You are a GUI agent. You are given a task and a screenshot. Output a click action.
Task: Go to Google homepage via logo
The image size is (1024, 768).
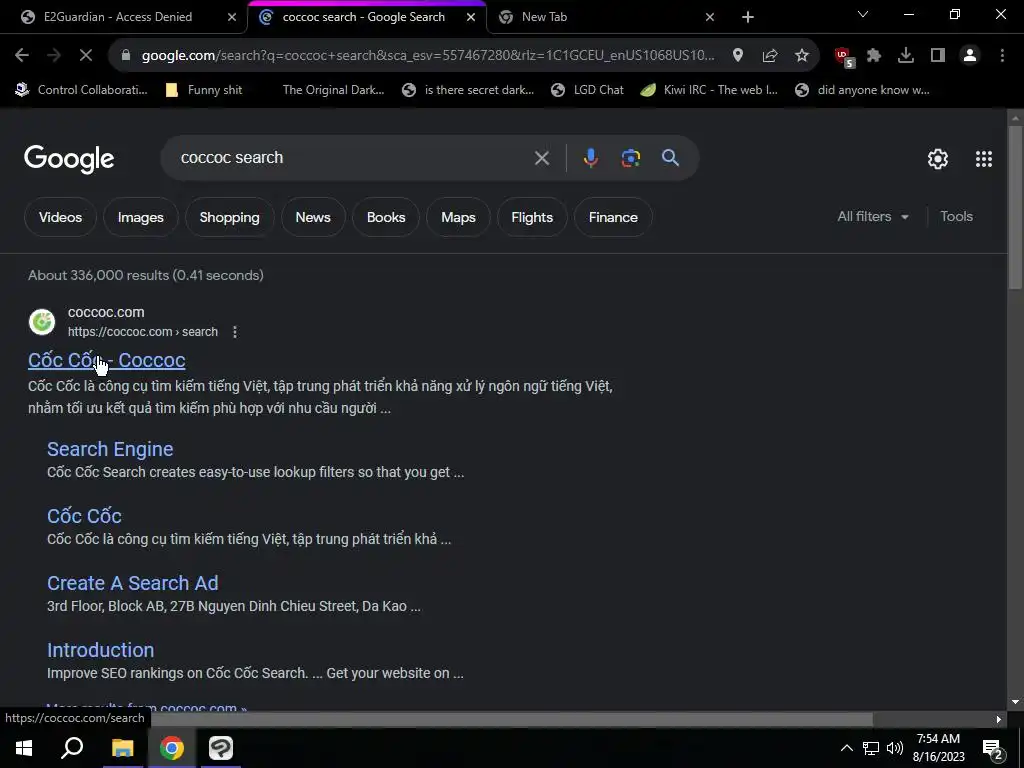[69, 159]
